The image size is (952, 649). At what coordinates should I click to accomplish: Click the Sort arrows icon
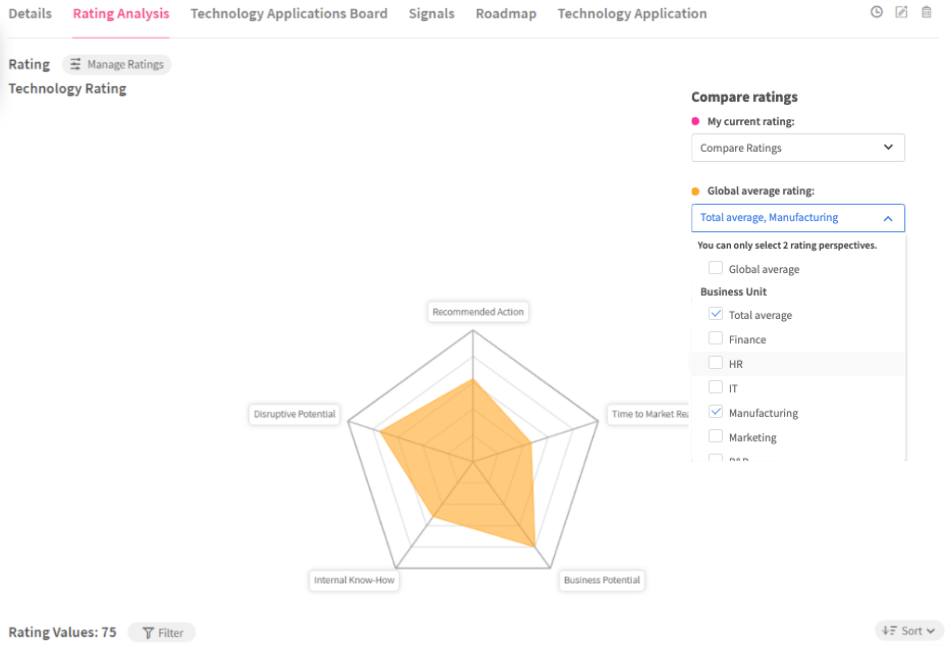[888, 631]
